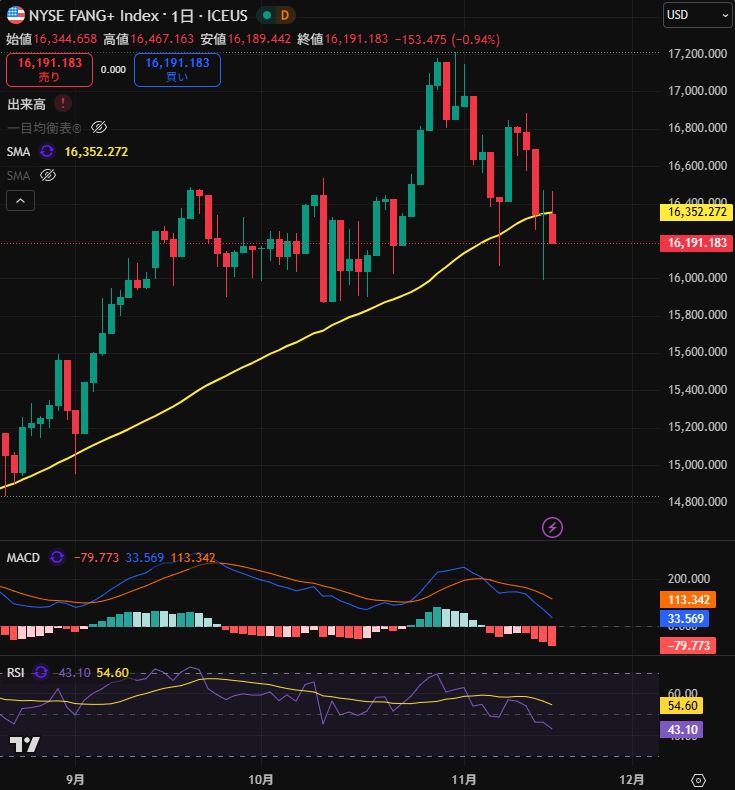This screenshot has width=735, height=790.
Task: Click the buy (買い) price button
Action: [x=177, y=69]
